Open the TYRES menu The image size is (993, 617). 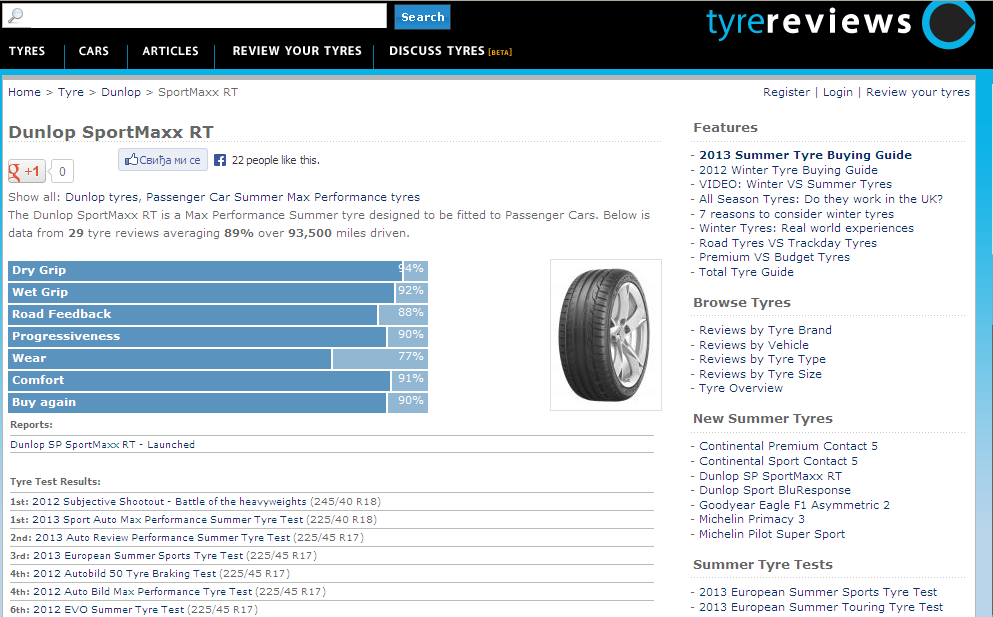click(27, 51)
